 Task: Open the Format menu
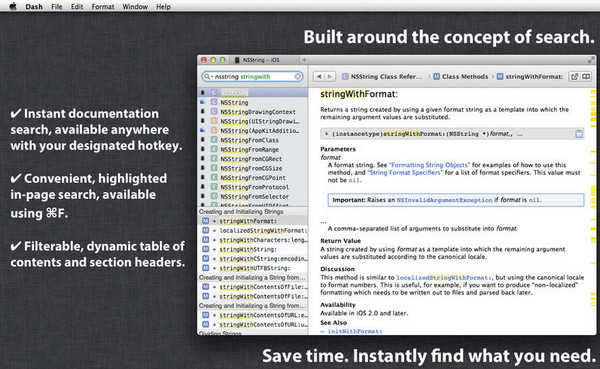coord(103,7)
